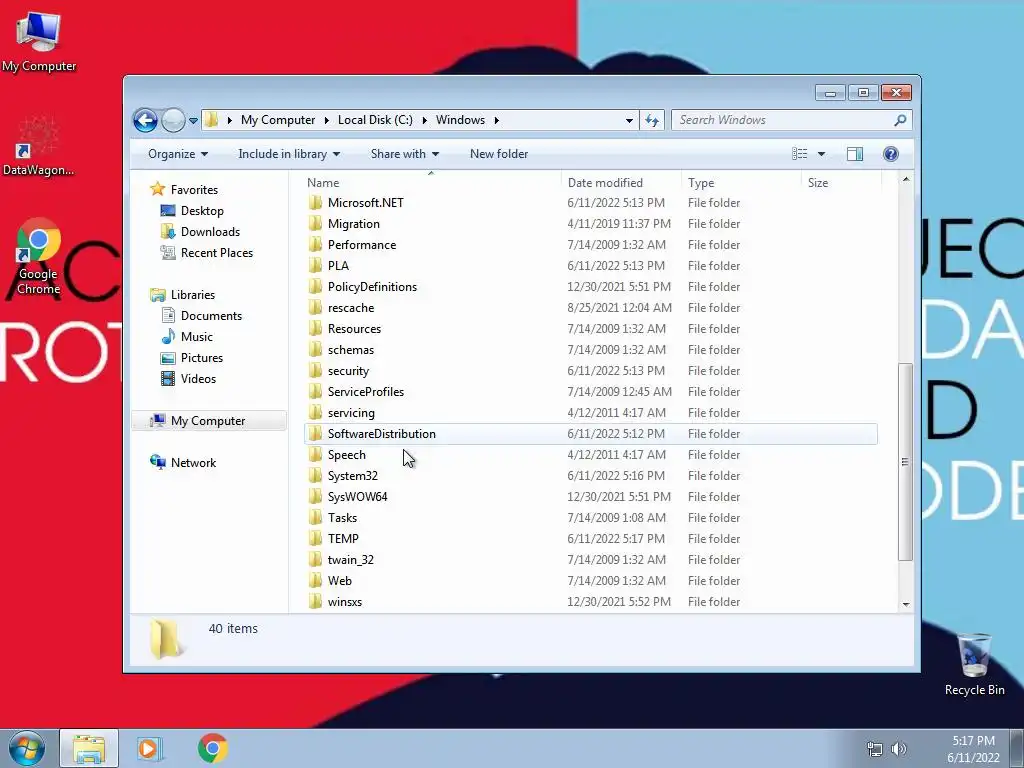Select the PolicyDefinitions folder icon

(x=315, y=287)
